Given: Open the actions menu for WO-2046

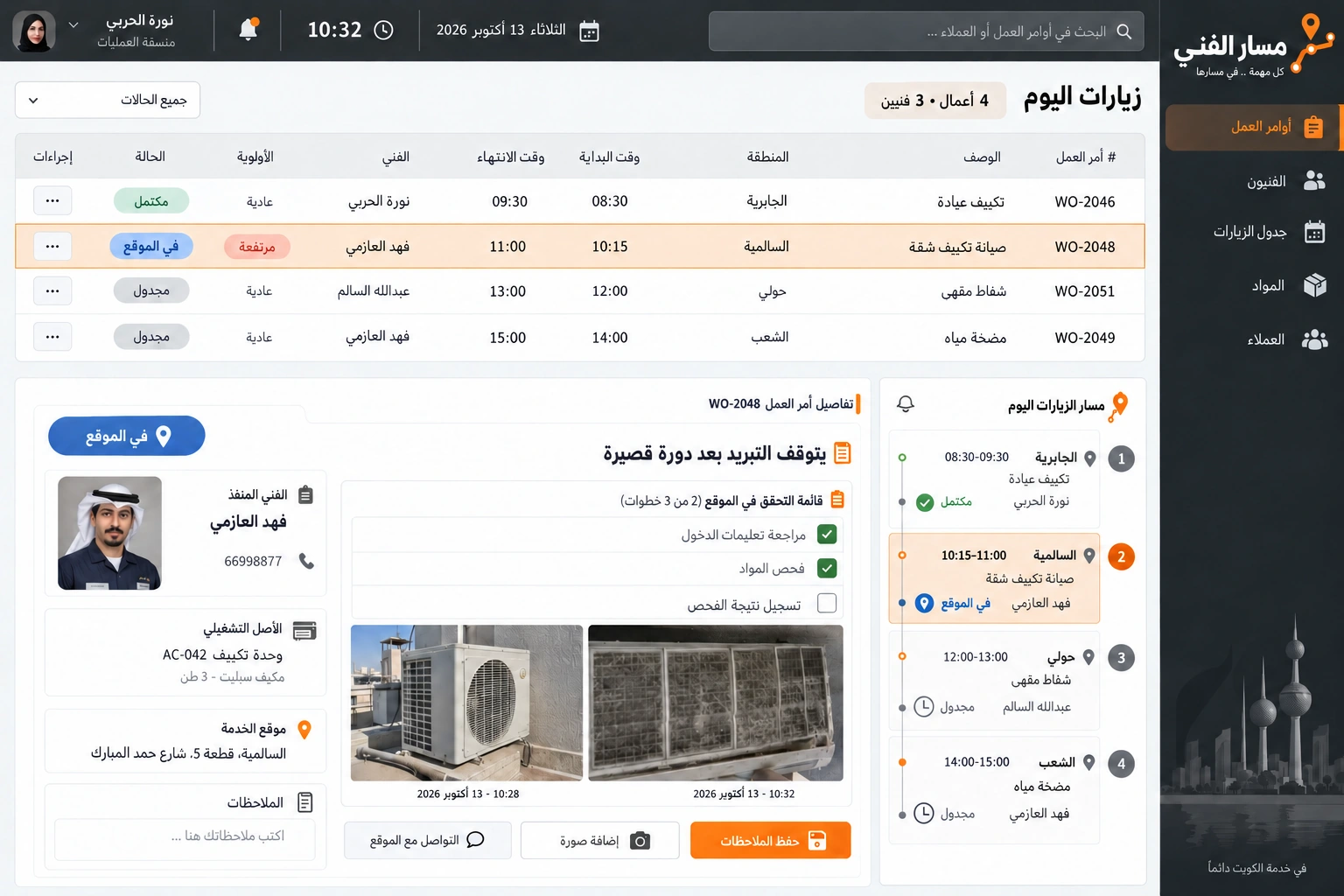Looking at the screenshot, I should pyautogui.click(x=52, y=200).
